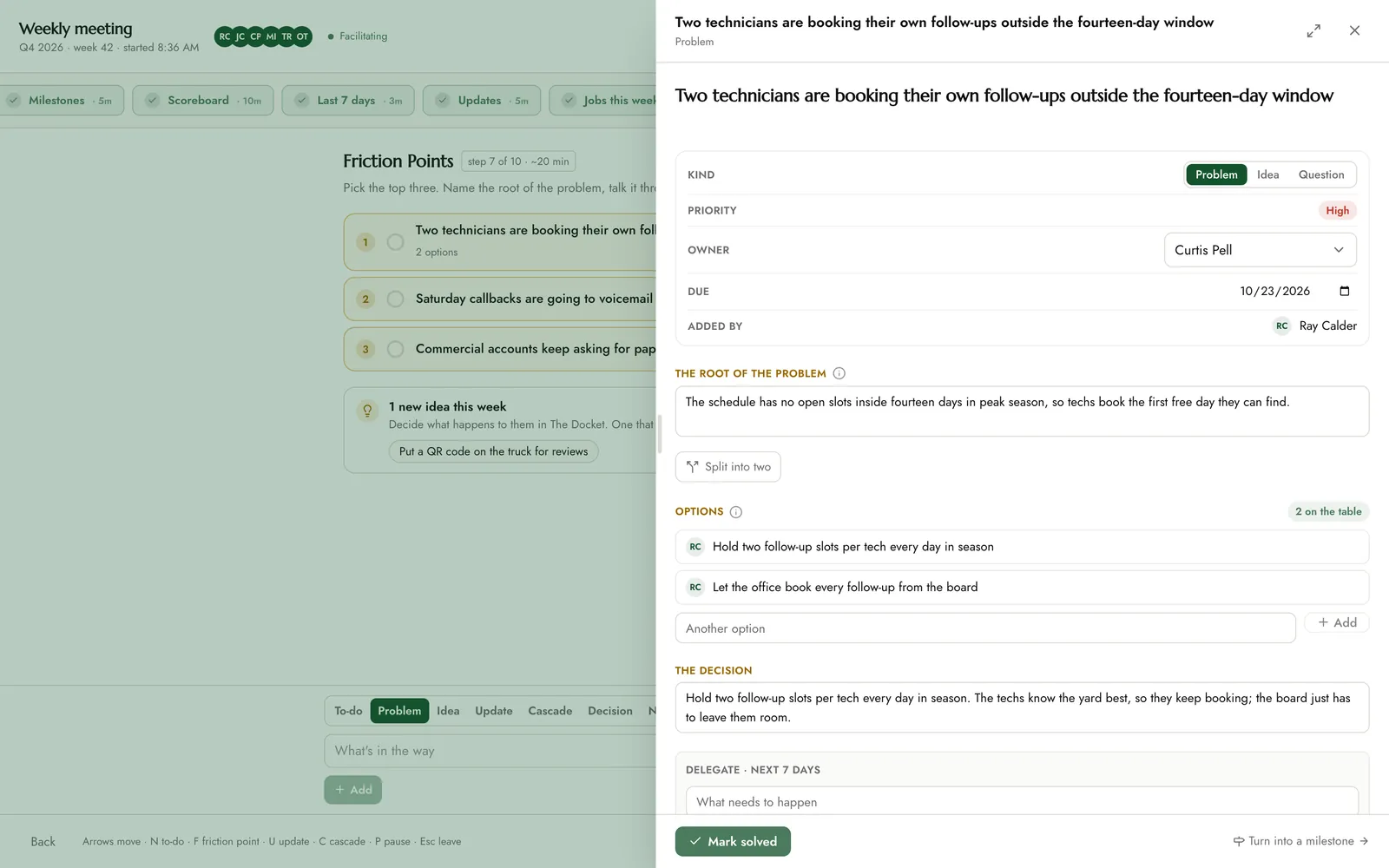The width and height of the screenshot is (1389, 868).
Task: Set kind to Idea
Action: 1267,174
